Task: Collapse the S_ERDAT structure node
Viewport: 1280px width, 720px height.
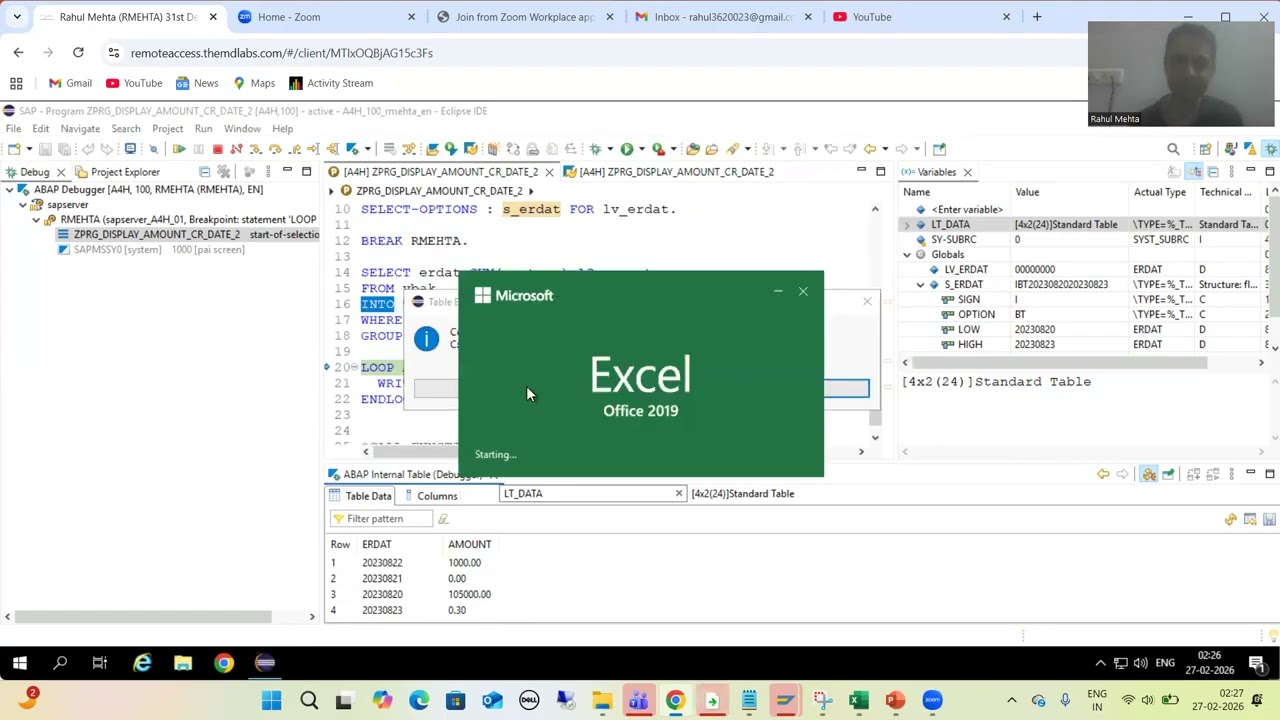Action: click(920, 285)
